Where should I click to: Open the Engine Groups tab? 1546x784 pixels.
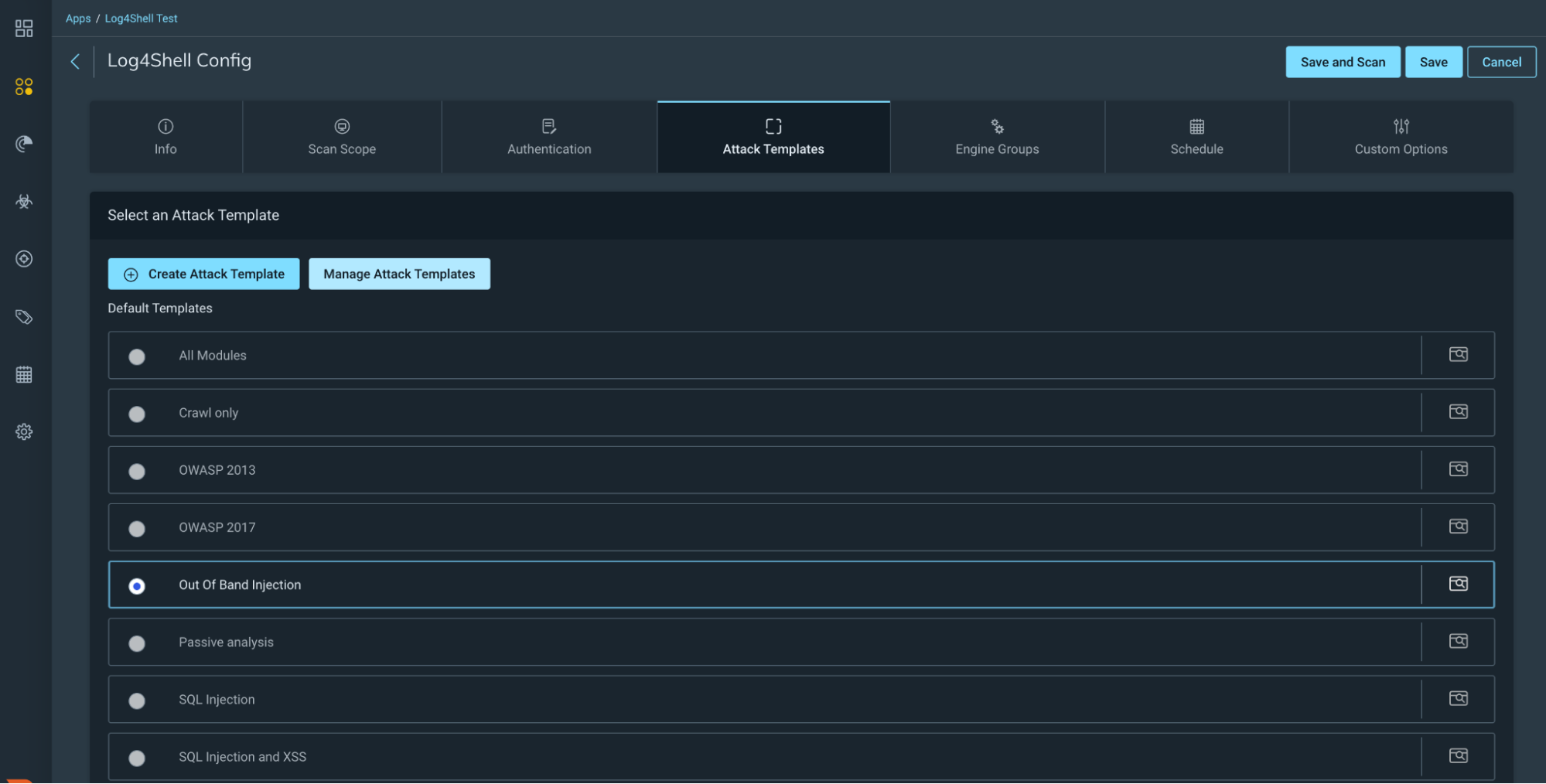(x=997, y=137)
